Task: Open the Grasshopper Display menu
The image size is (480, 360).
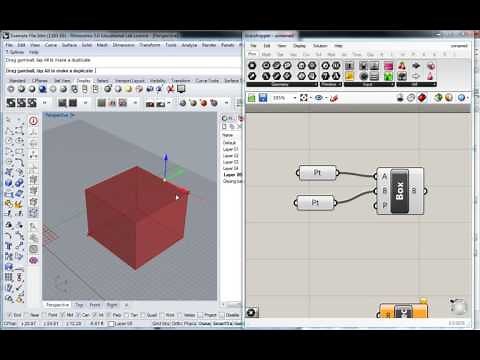Action: (299, 46)
